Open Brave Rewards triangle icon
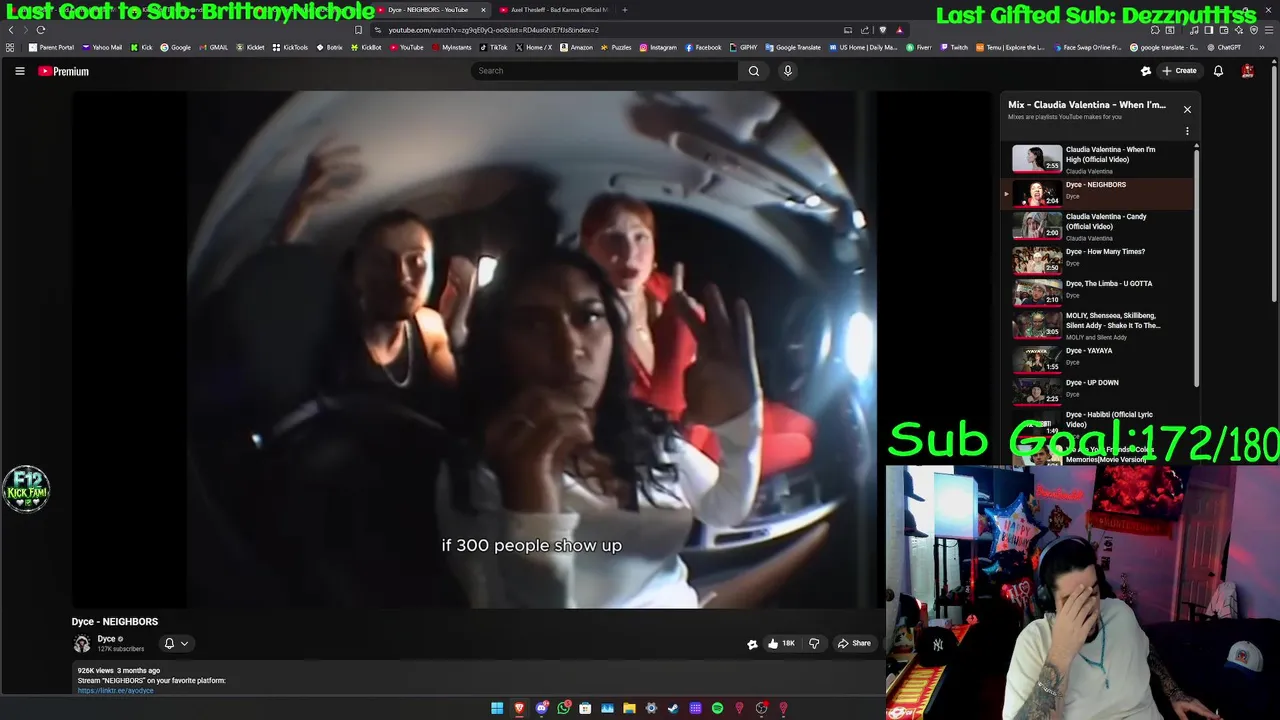The image size is (1280, 720). (900, 30)
